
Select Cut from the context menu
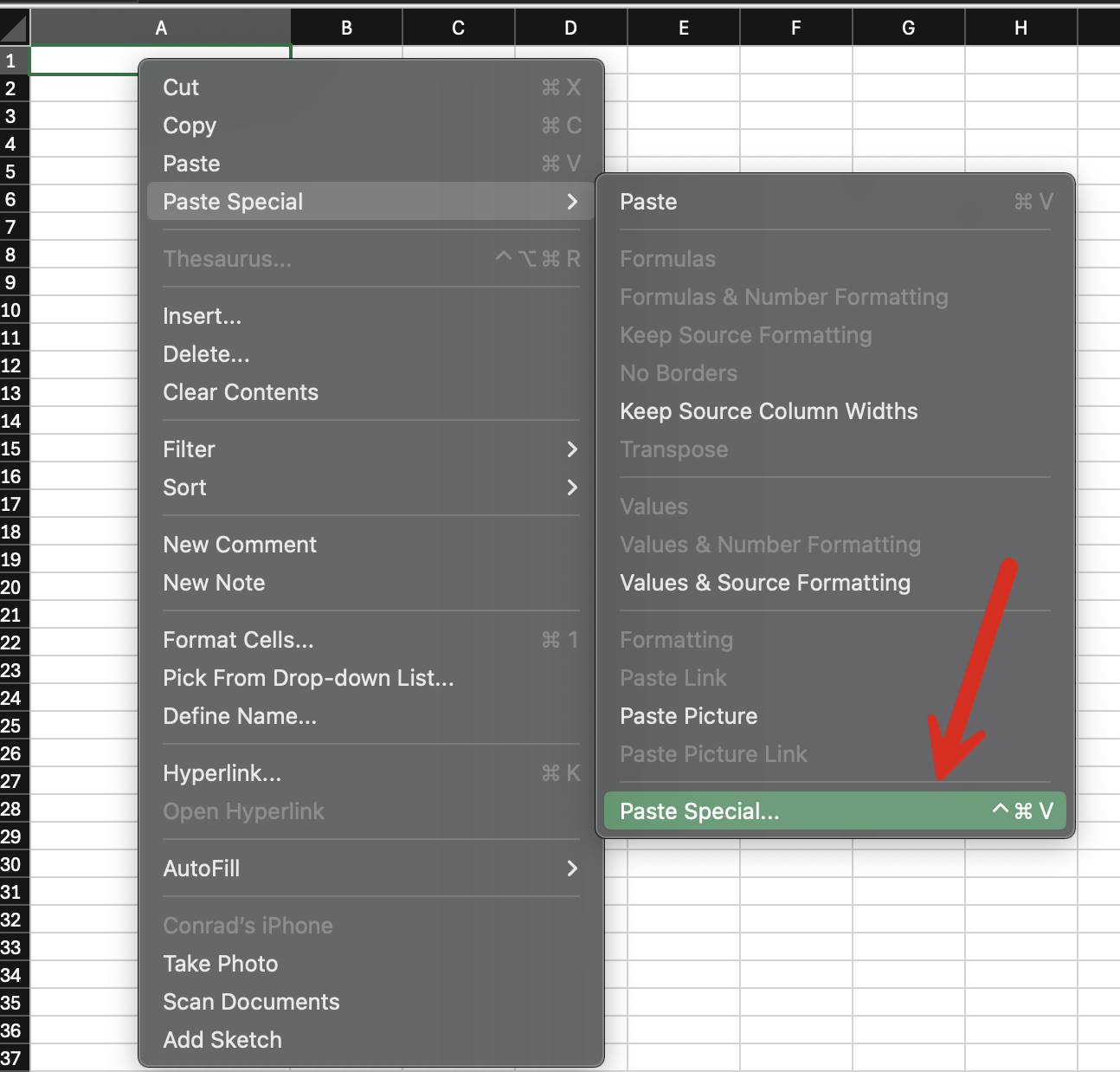(x=181, y=87)
